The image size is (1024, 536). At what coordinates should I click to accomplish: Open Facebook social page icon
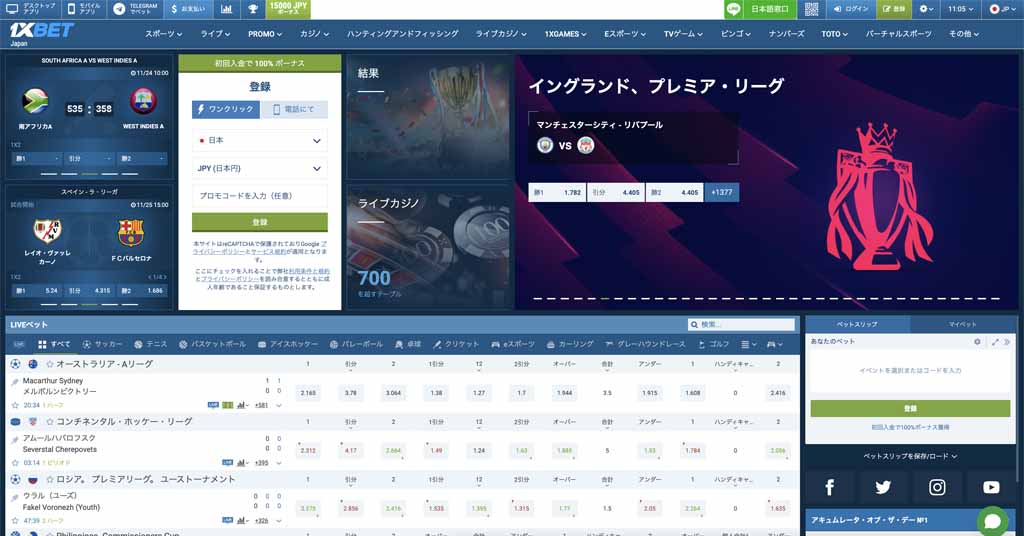point(829,487)
